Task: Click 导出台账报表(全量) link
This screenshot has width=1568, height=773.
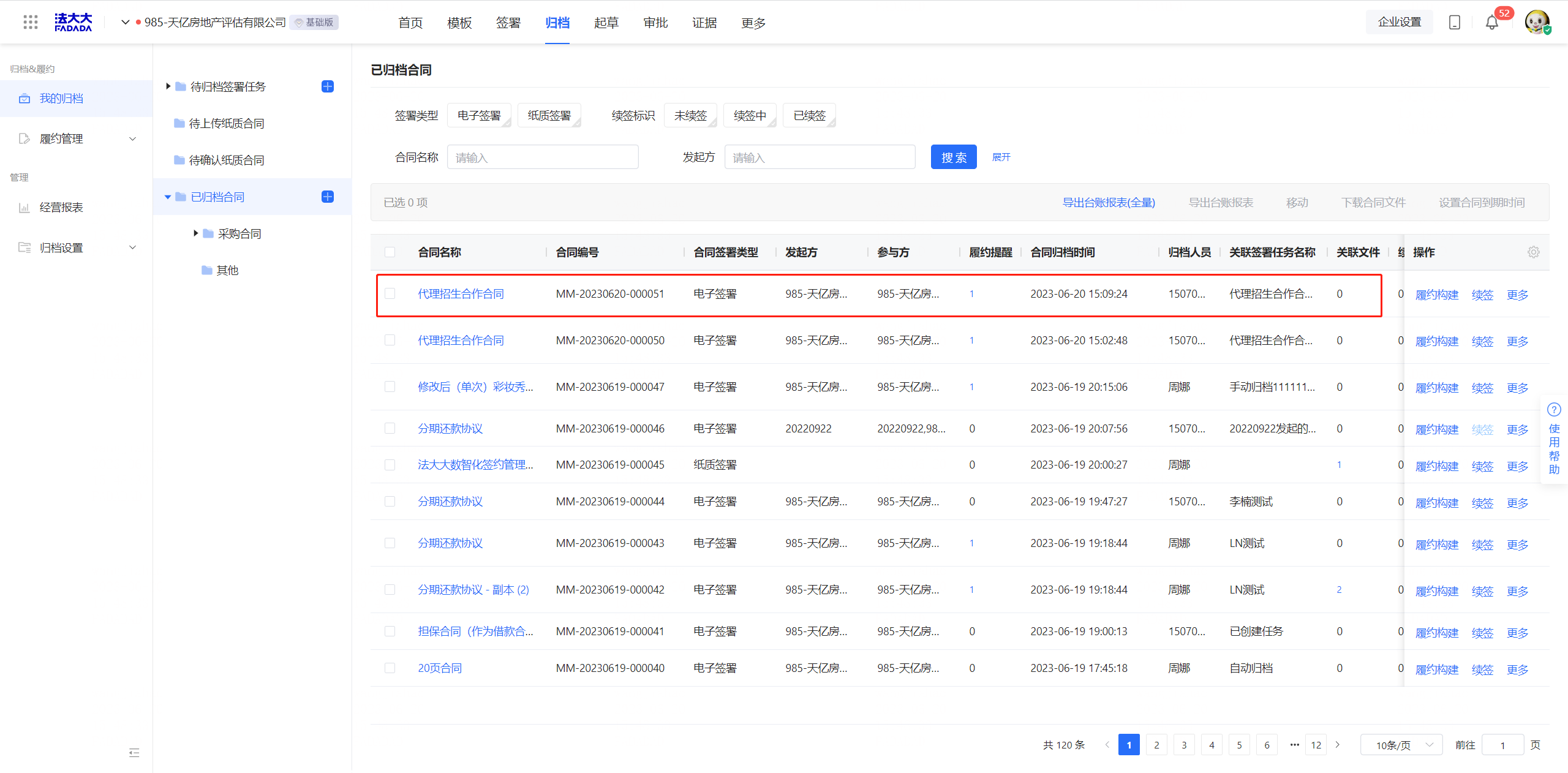Action: tap(1108, 203)
